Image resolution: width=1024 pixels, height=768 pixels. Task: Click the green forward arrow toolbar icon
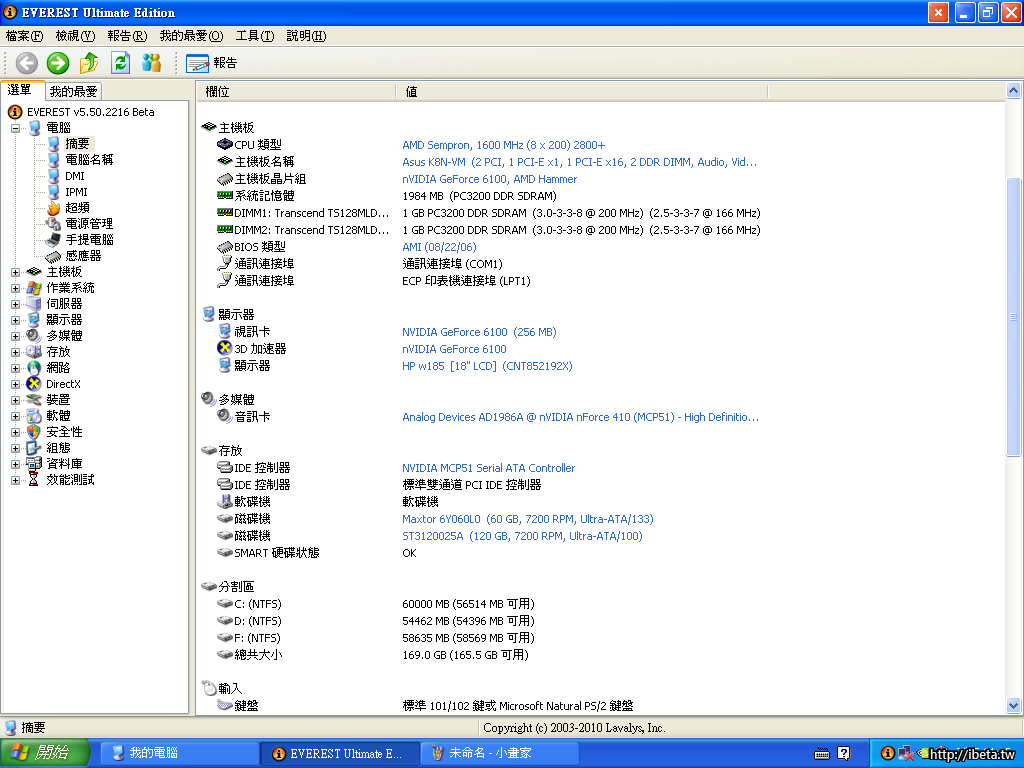coord(58,63)
